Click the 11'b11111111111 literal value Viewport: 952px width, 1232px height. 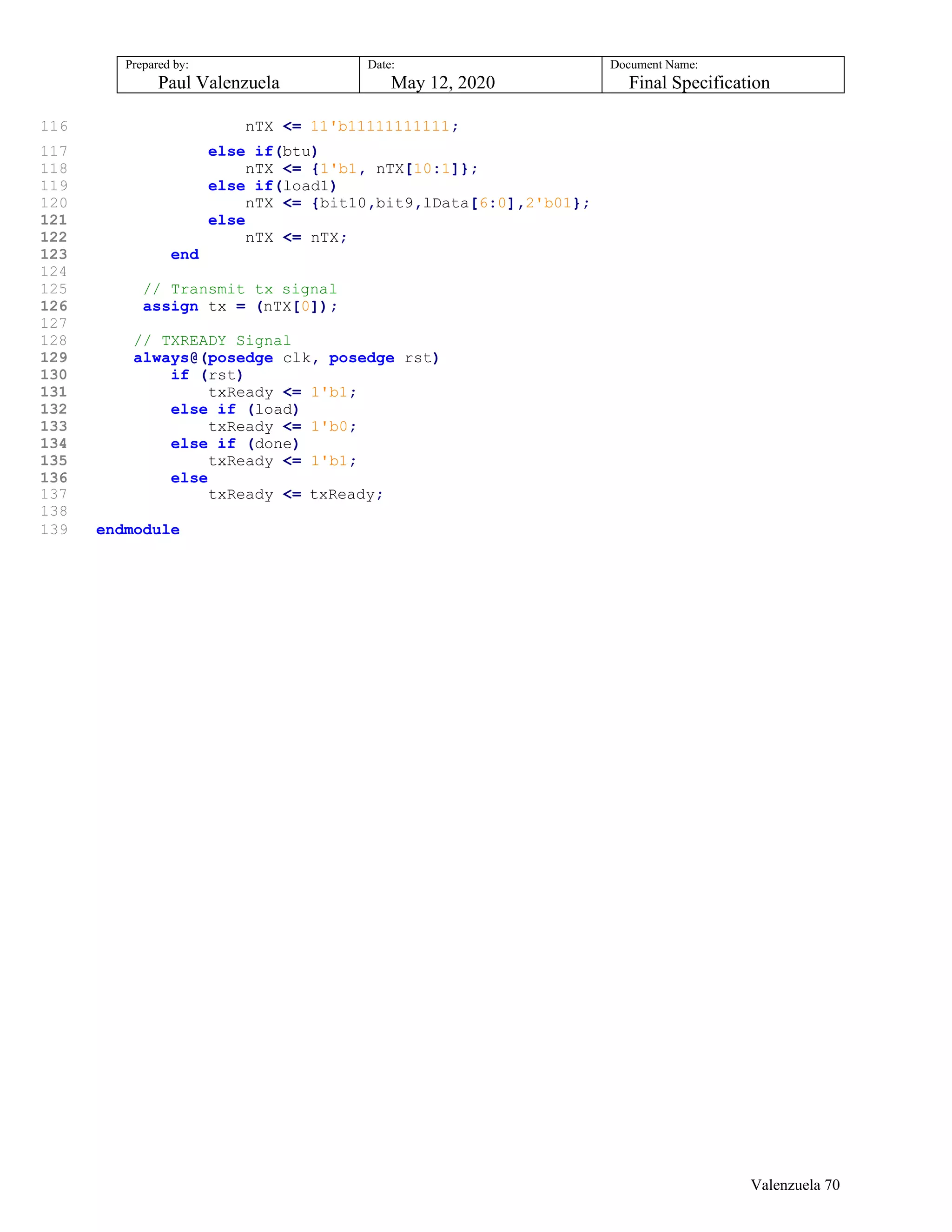380,126
